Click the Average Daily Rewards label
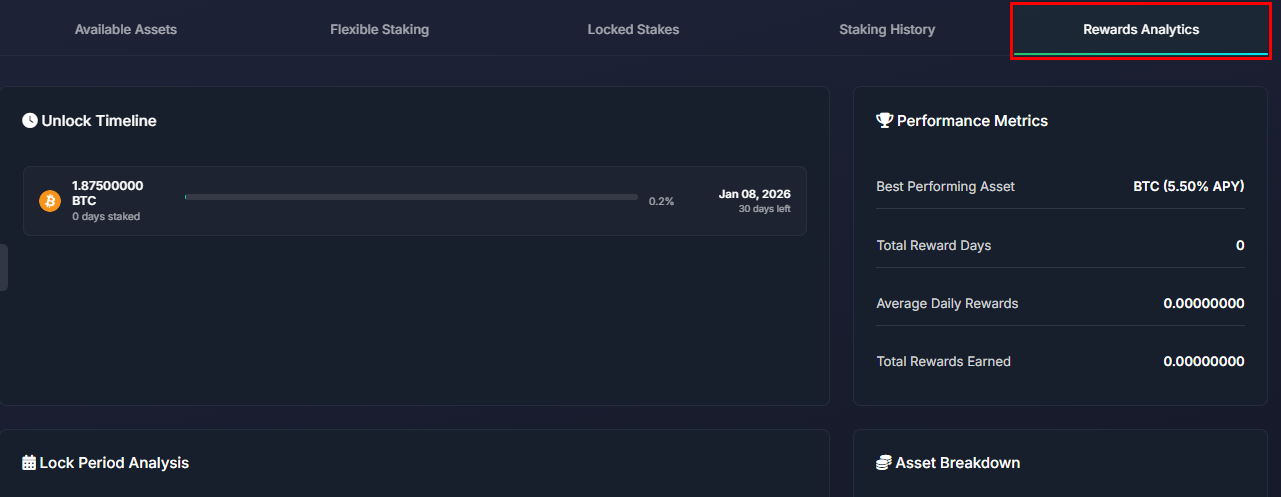This screenshot has height=497, width=1281. click(947, 303)
